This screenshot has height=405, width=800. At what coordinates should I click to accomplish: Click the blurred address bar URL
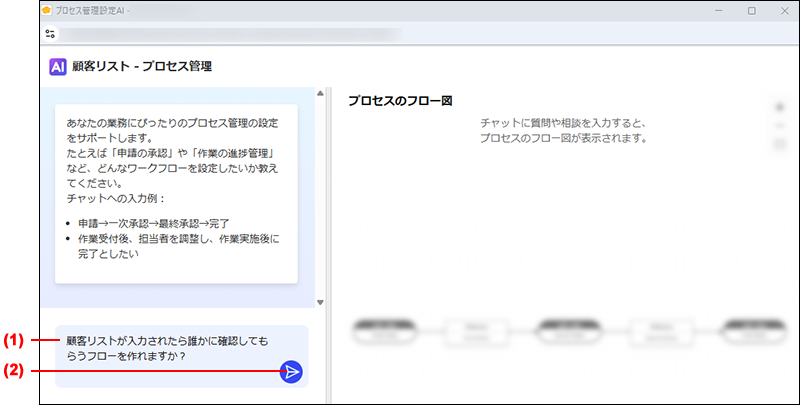coord(230,34)
